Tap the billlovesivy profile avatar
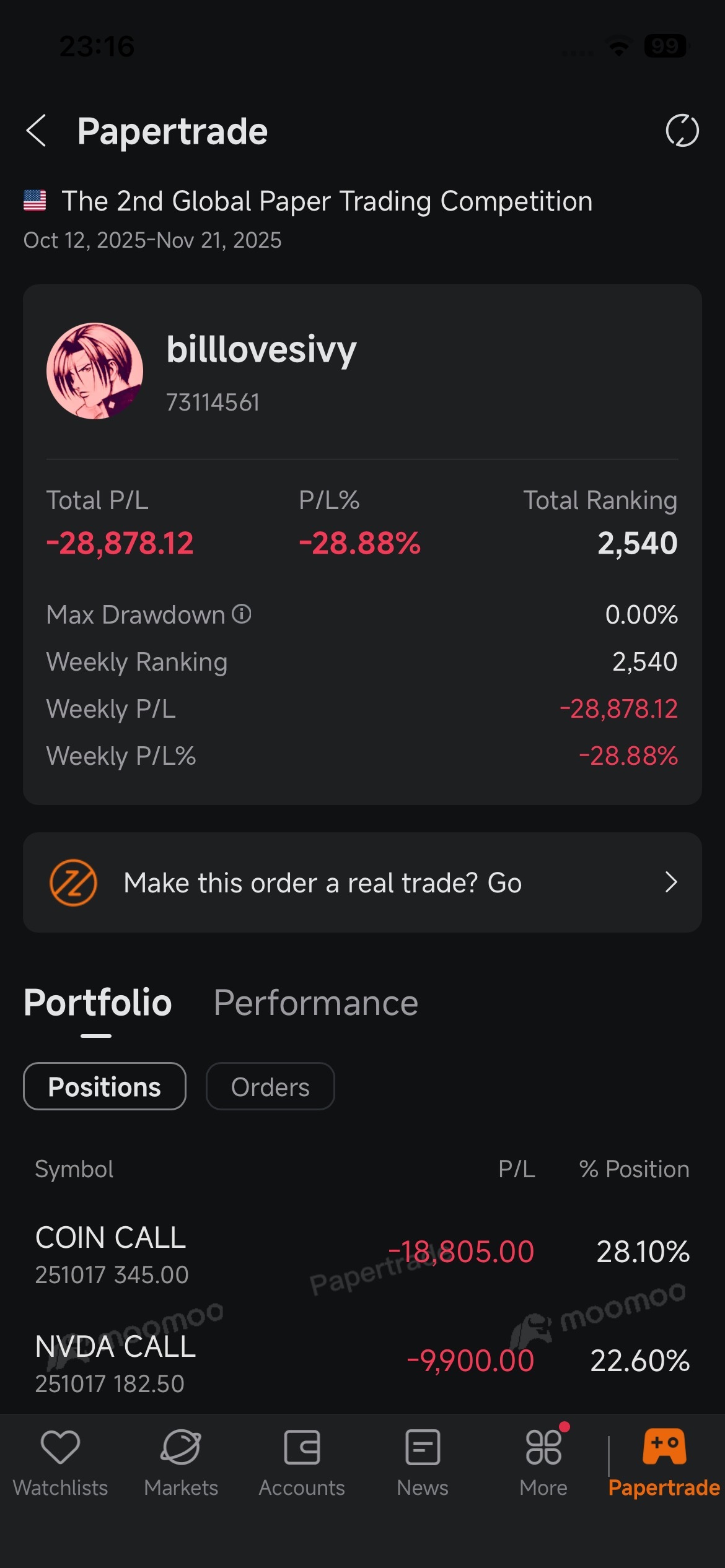725x1568 pixels. point(95,371)
